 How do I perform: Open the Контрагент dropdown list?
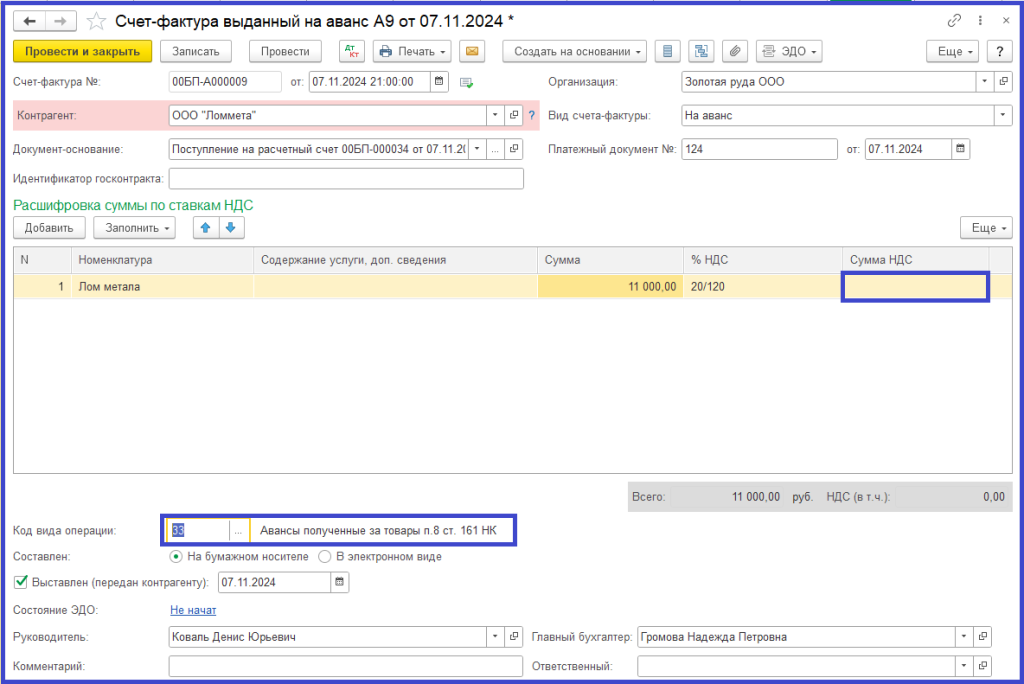pos(495,116)
